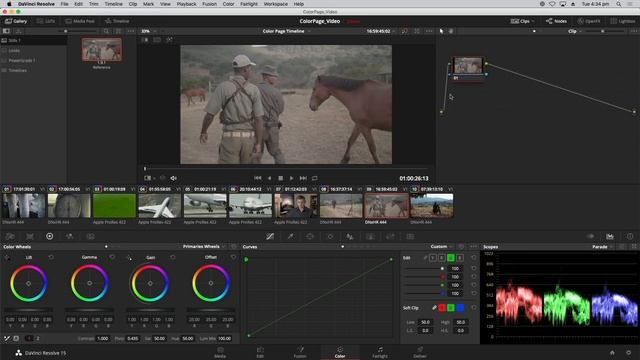Open the Sizing palette
The image size is (640, 360).
[390, 236]
